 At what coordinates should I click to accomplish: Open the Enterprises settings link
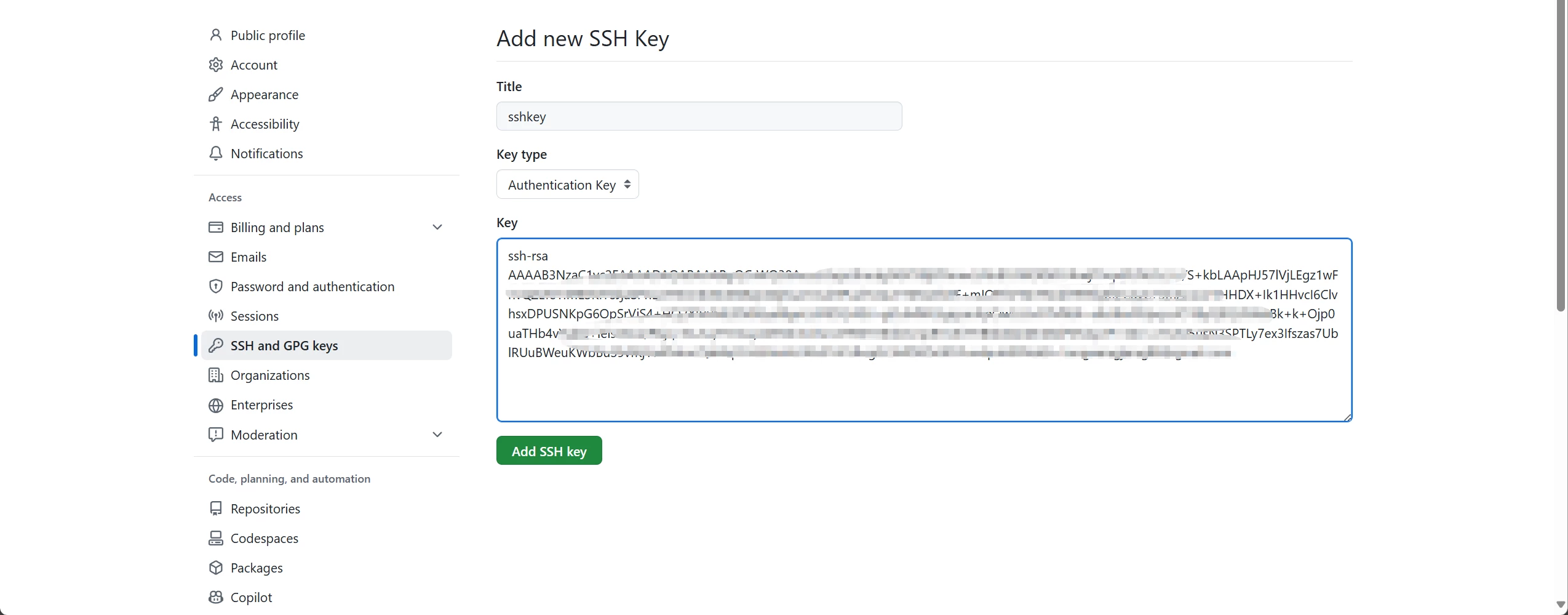coord(261,405)
